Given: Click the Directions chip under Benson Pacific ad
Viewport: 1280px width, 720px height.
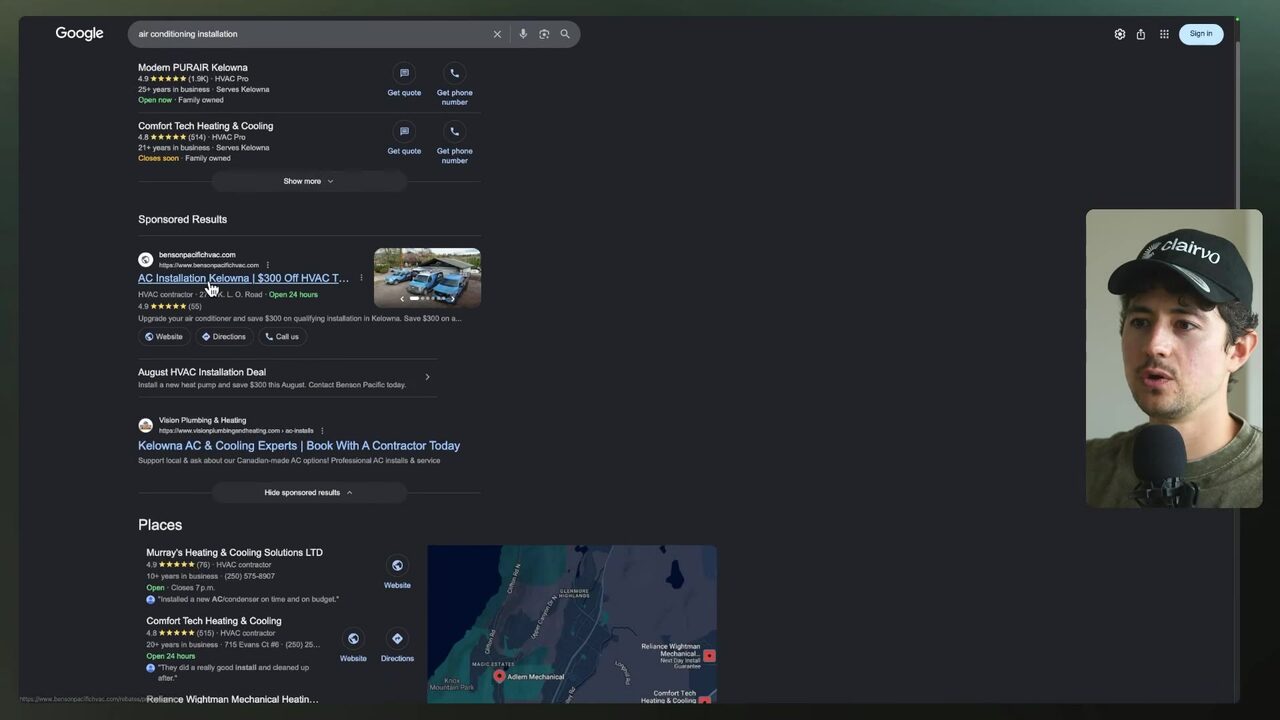Looking at the screenshot, I should 223,337.
